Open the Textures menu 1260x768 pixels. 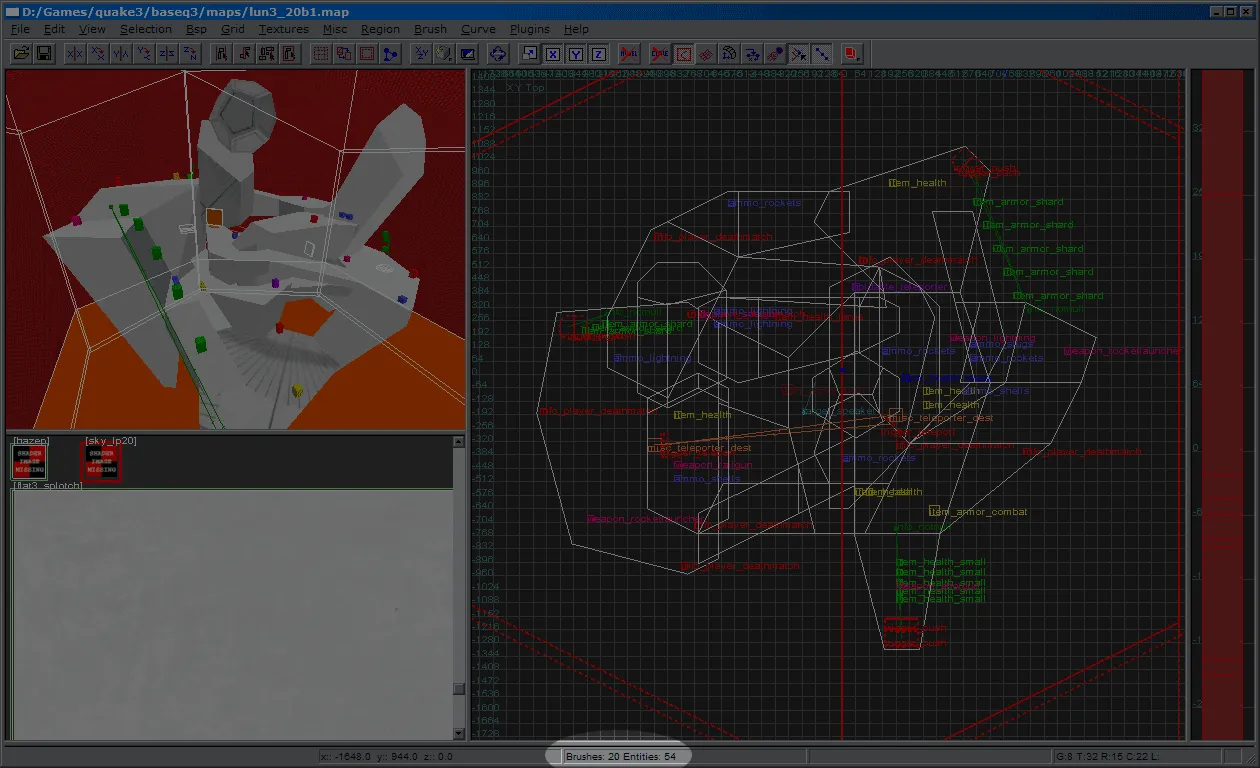284,29
